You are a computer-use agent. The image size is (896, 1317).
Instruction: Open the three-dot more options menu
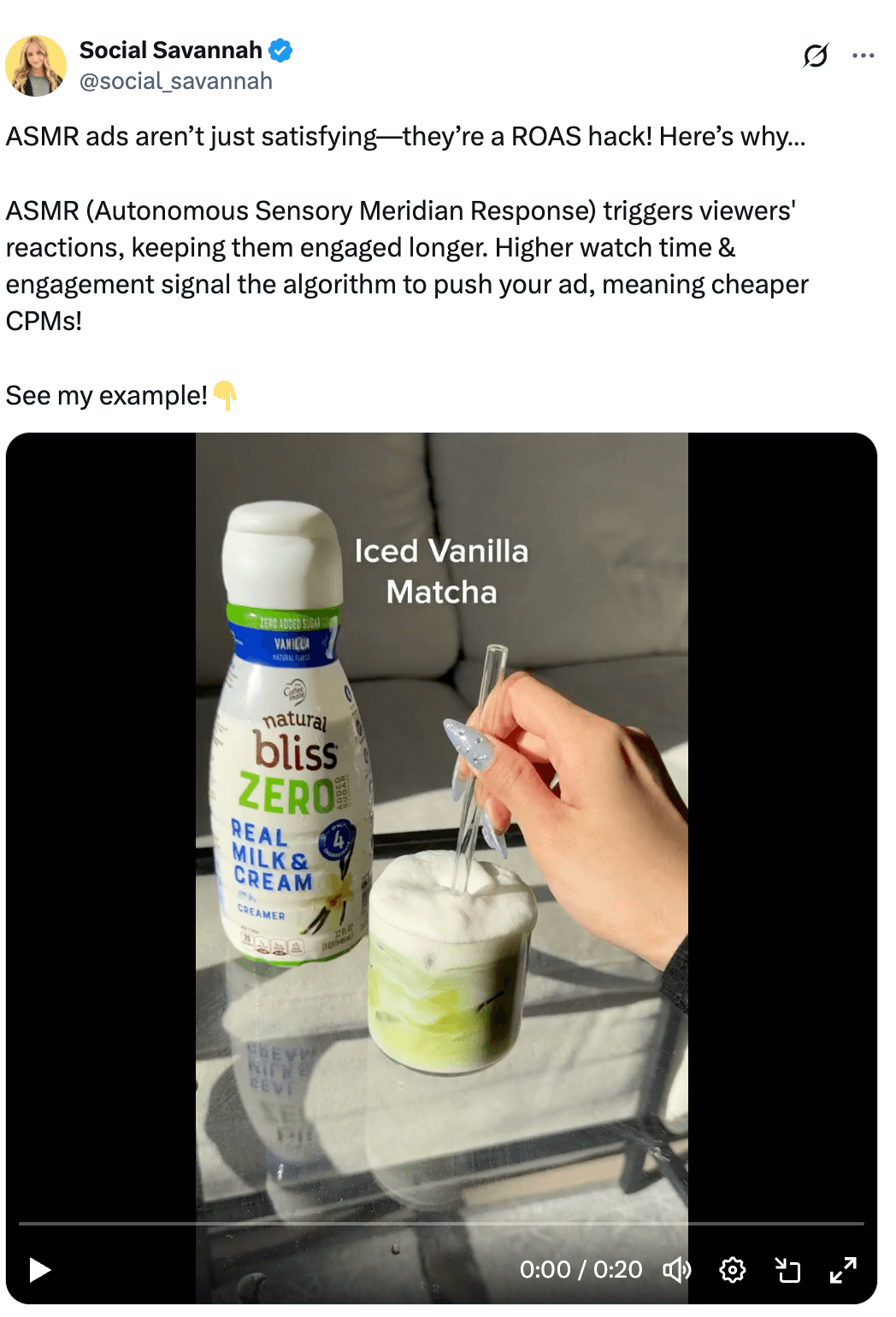click(864, 56)
